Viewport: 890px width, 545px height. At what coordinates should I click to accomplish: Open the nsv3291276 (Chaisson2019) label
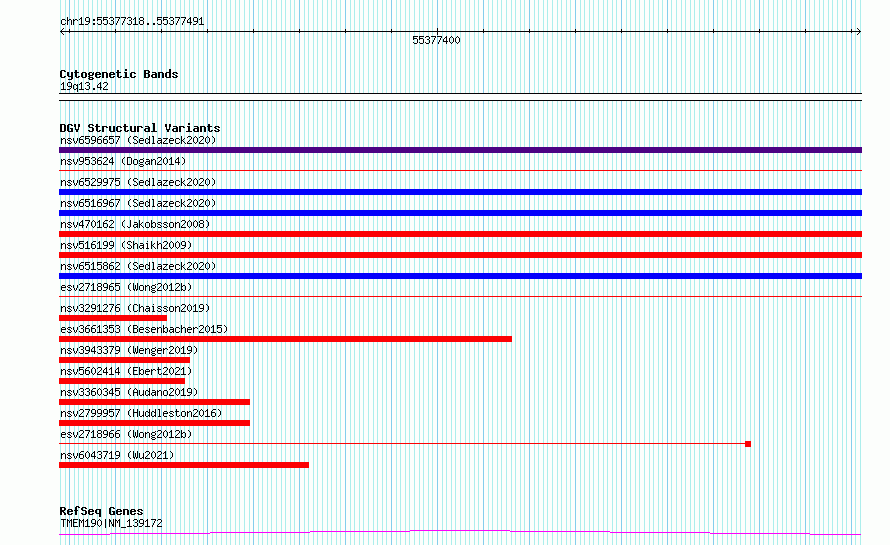coord(135,308)
